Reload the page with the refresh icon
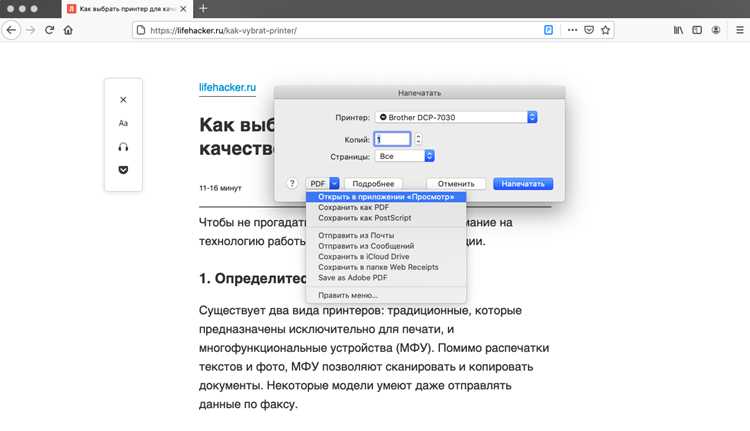Viewport: 750px width, 431px height. [x=49, y=30]
